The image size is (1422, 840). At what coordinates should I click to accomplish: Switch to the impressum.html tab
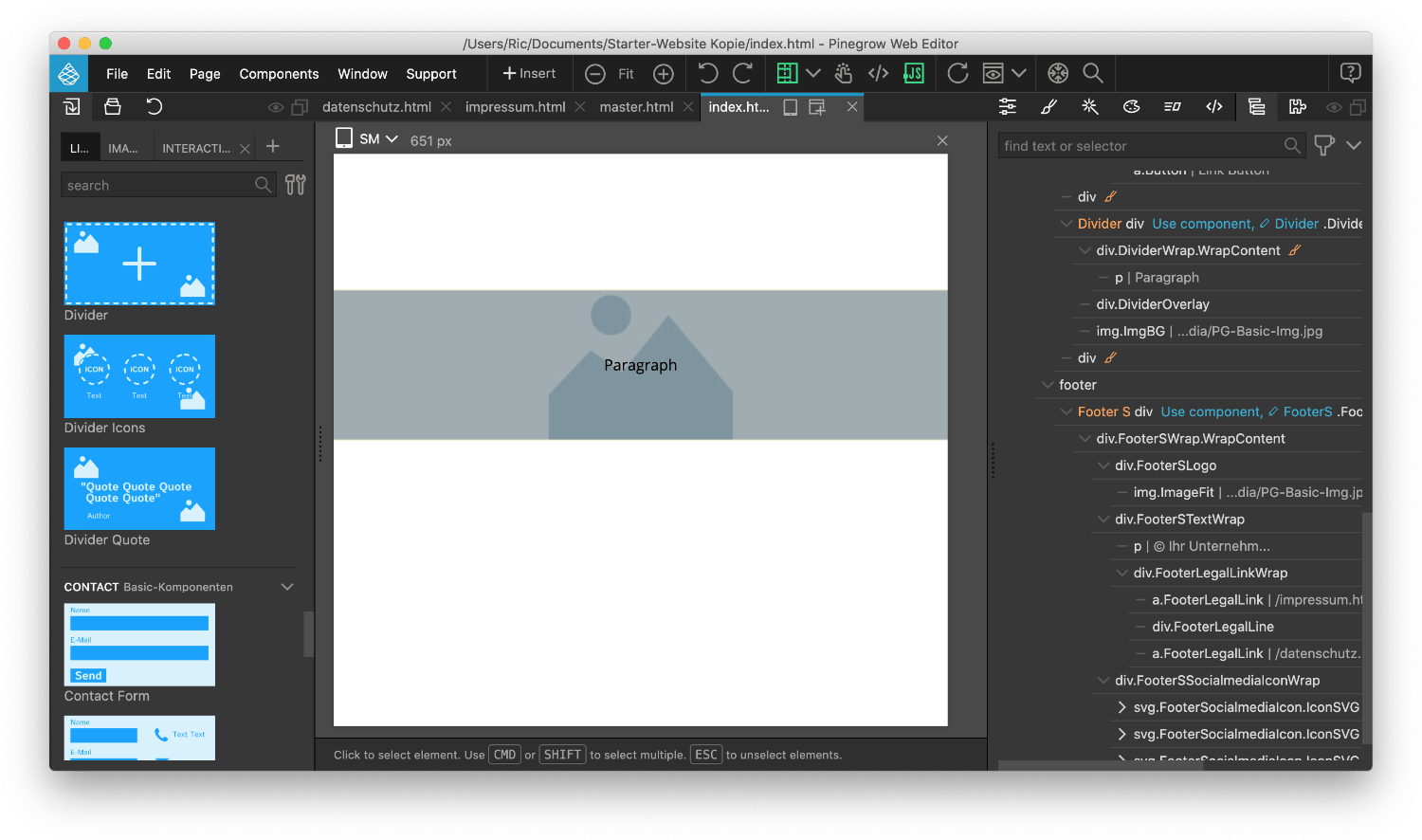point(515,107)
